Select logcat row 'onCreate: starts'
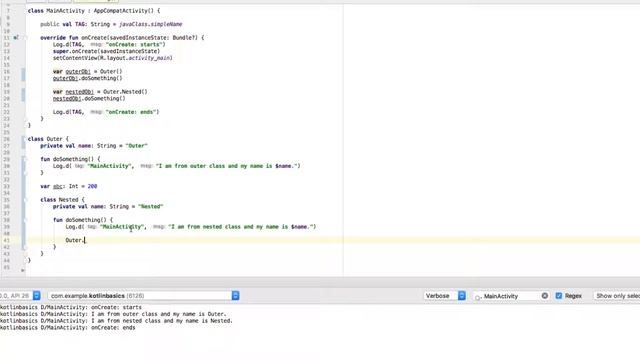The image size is (640, 360). (x=71, y=307)
